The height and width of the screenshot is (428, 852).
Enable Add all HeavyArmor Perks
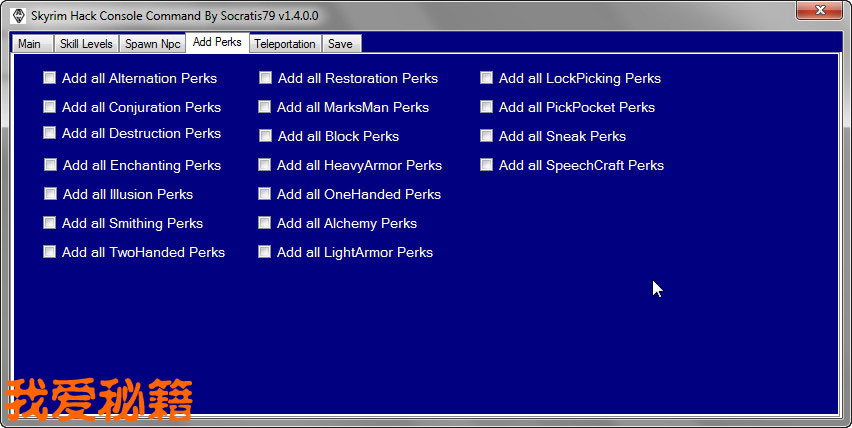[x=265, y=165]
